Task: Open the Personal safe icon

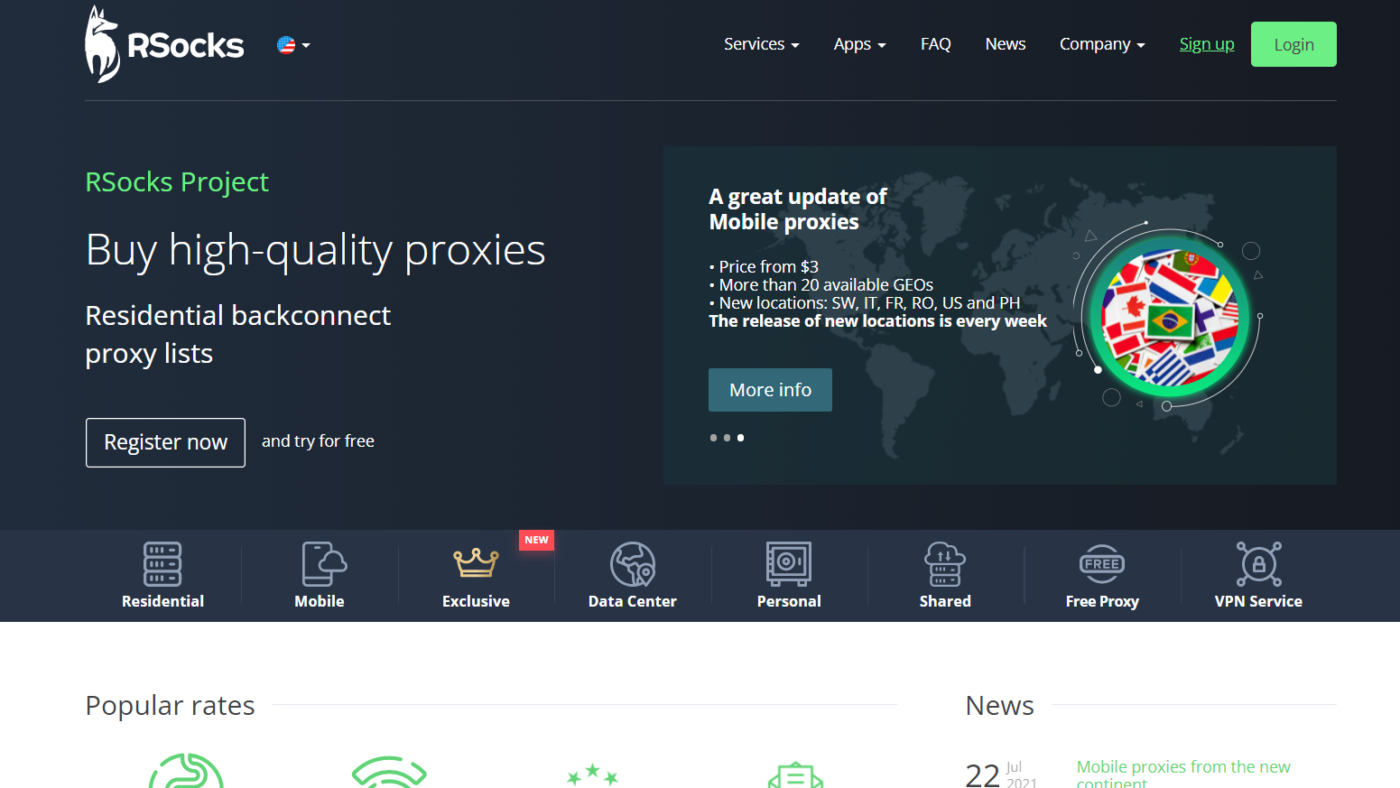Action: pyautogui.click(x=788, y=564)
